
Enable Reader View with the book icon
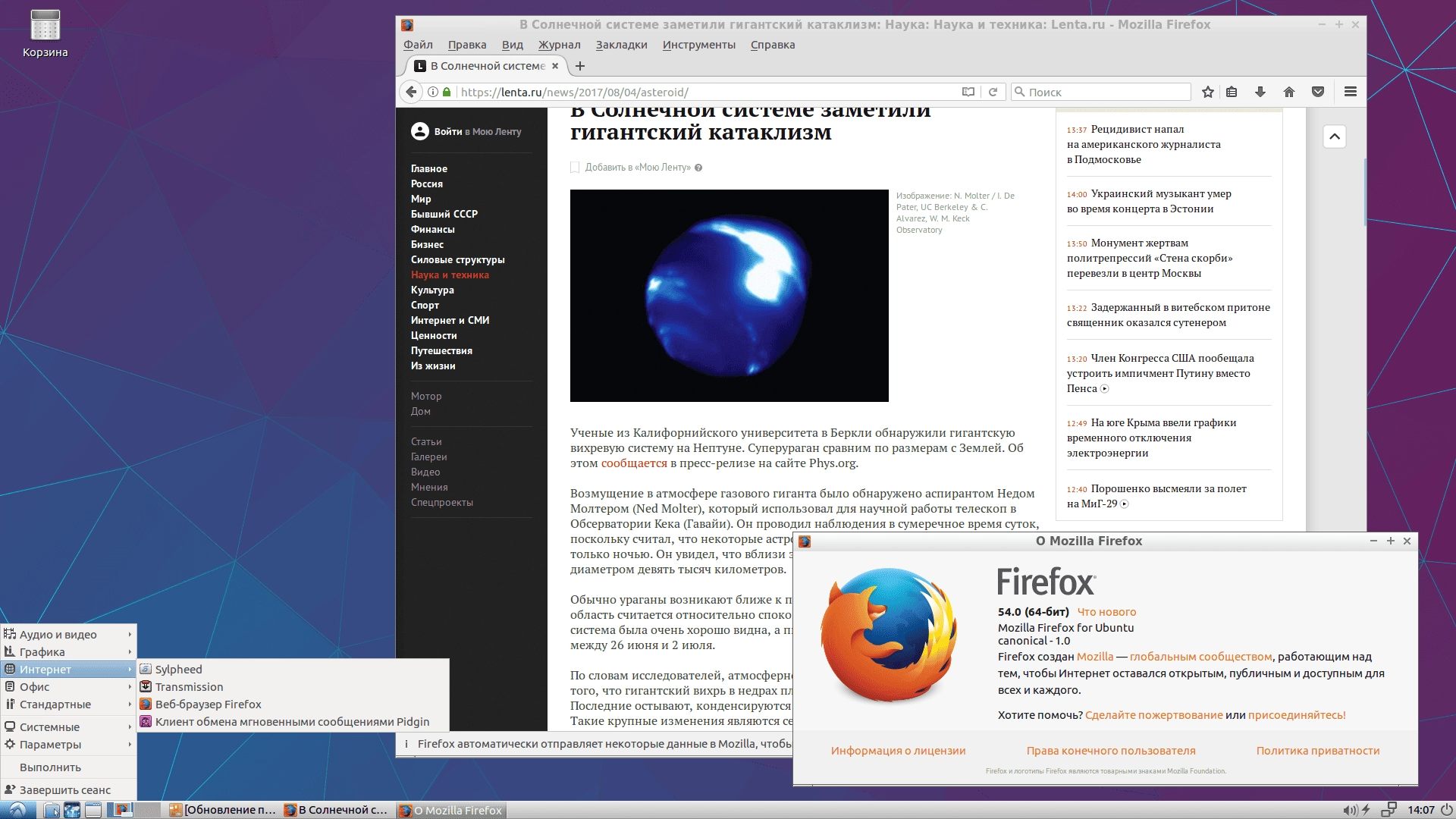968,92
